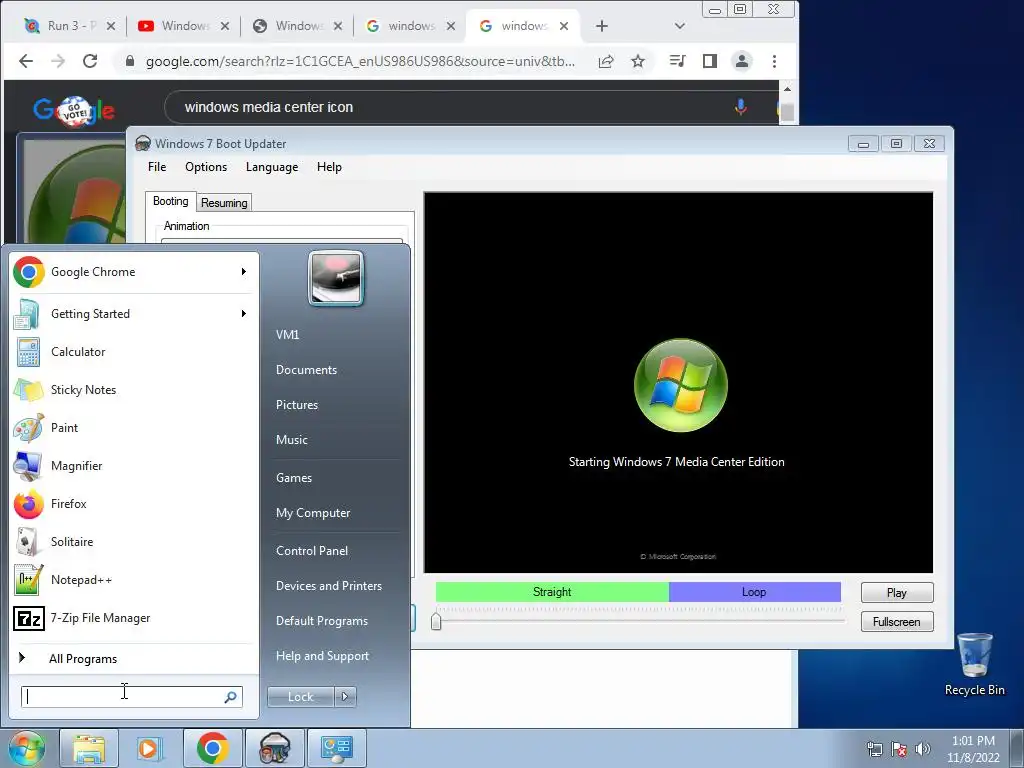Open 7-Zip File Manager
The height and width of the screenshot is (768, 1024).
click(134, 618)
